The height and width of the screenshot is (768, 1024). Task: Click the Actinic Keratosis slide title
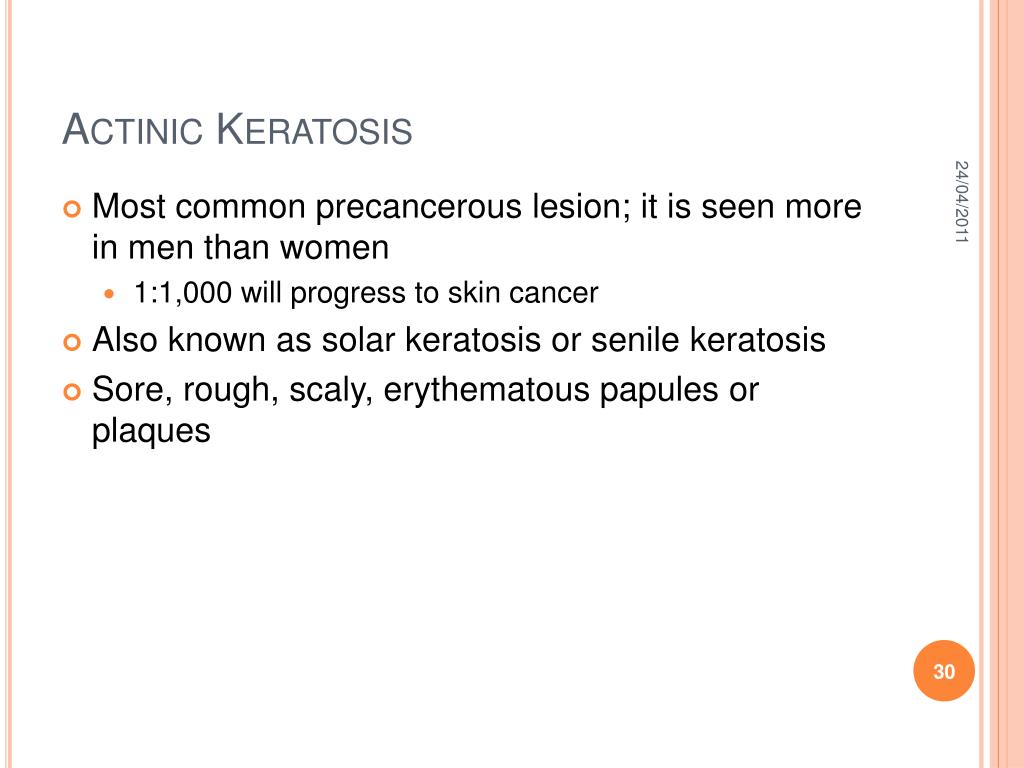[x=237, y=129]
